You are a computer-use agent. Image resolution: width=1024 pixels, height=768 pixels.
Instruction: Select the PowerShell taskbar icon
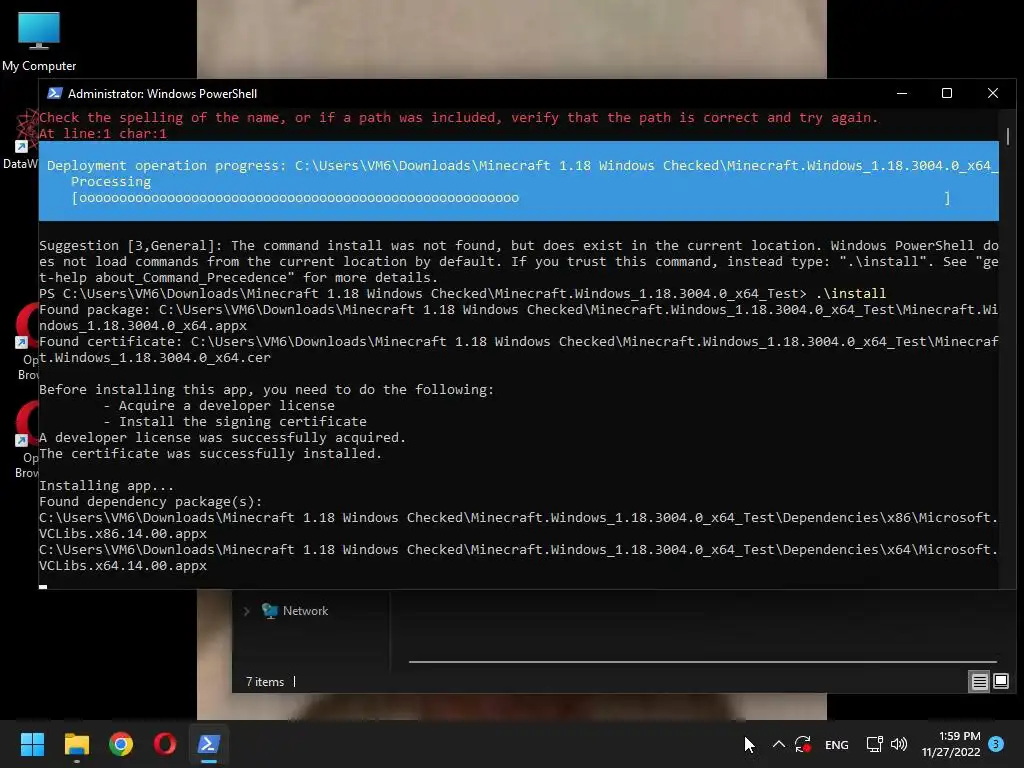tap(208, 744)
